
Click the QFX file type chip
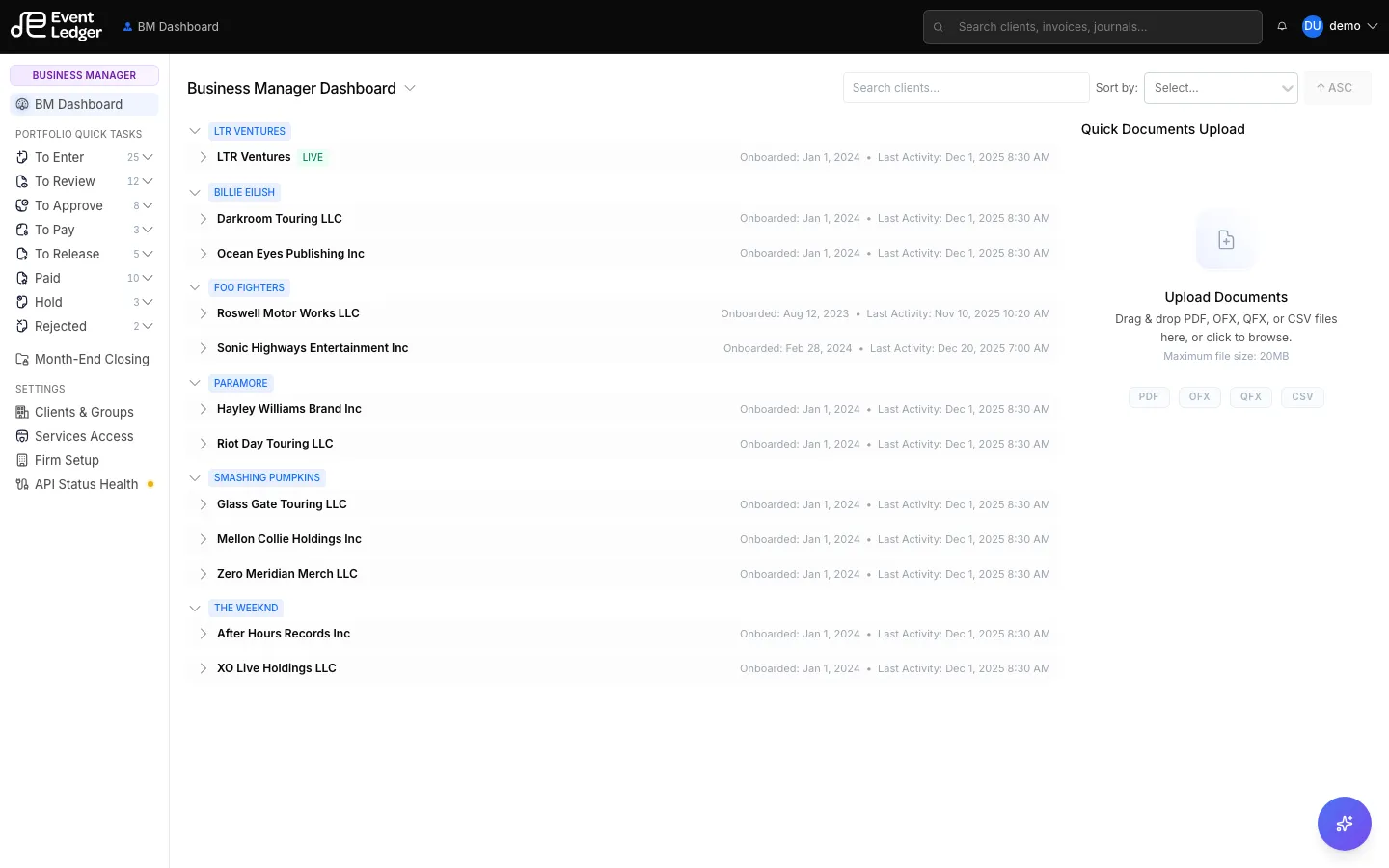point(1251,396)
